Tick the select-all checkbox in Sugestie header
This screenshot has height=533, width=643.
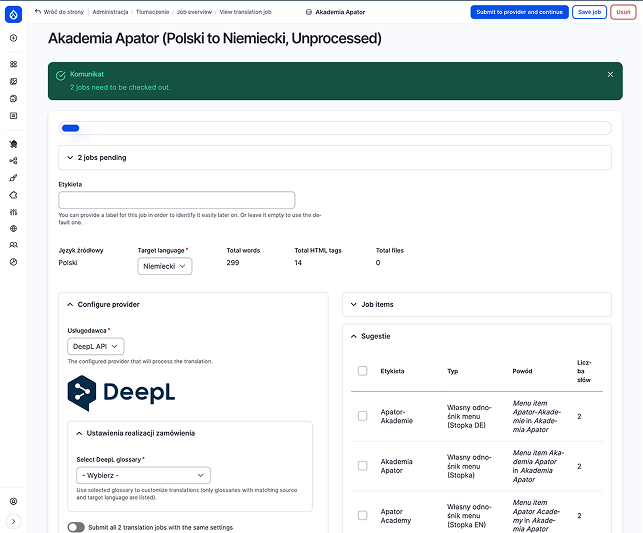coord(363,371)
